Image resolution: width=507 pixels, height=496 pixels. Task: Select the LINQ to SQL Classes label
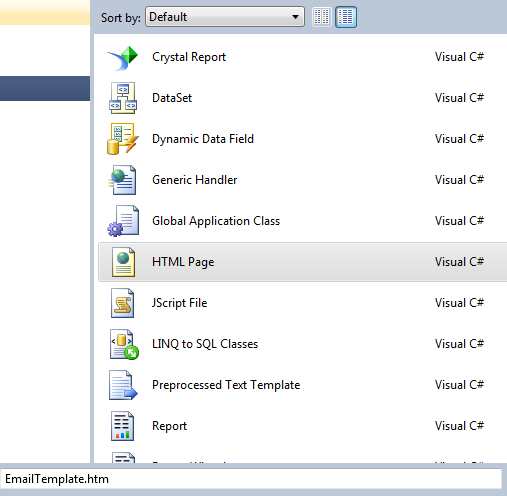point(205,344)
